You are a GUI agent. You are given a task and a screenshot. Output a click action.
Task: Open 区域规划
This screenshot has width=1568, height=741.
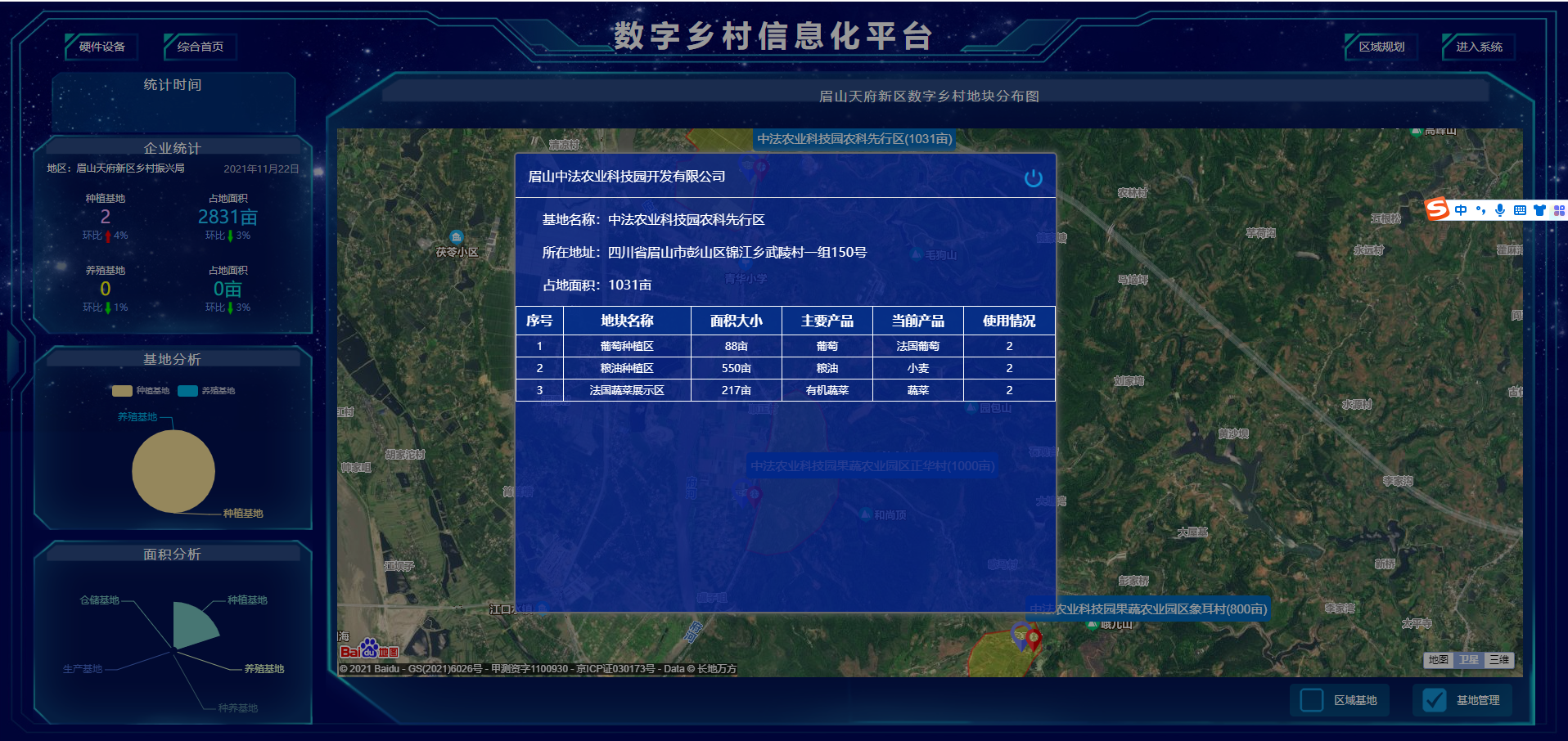click(x=1381, y=47)
